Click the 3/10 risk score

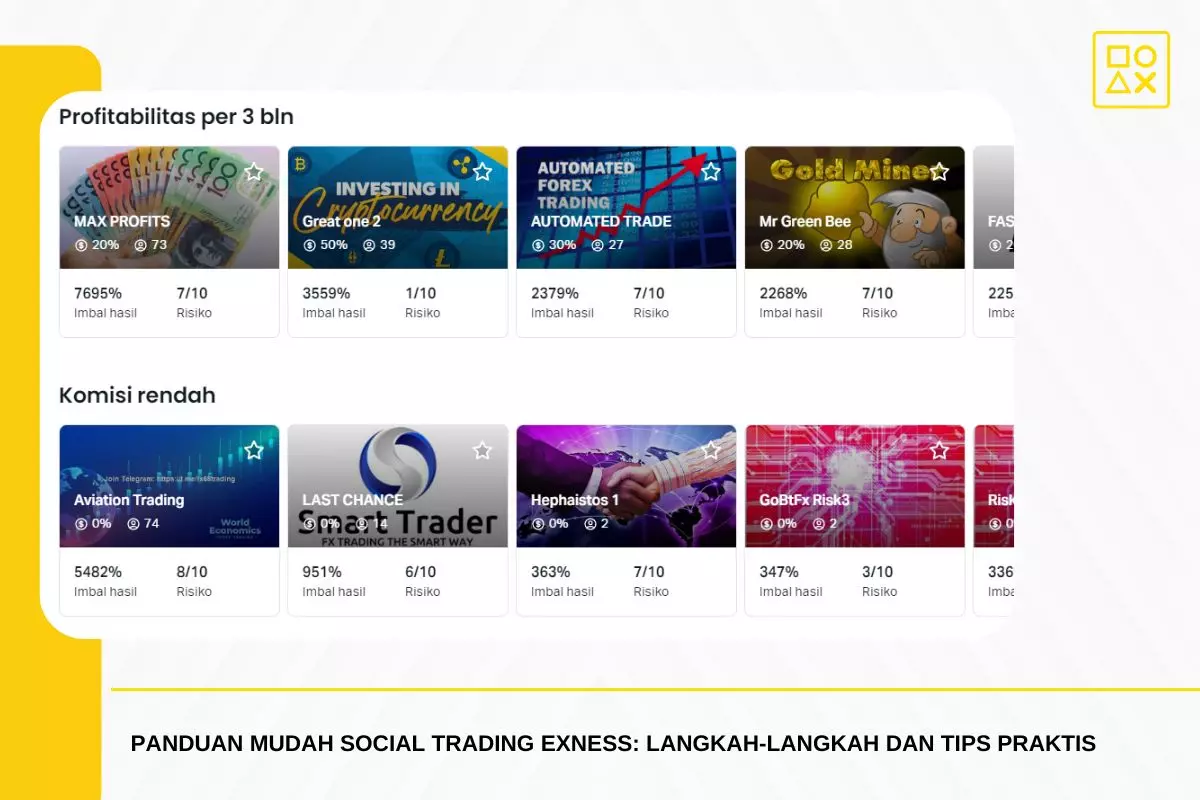[878, 572]
